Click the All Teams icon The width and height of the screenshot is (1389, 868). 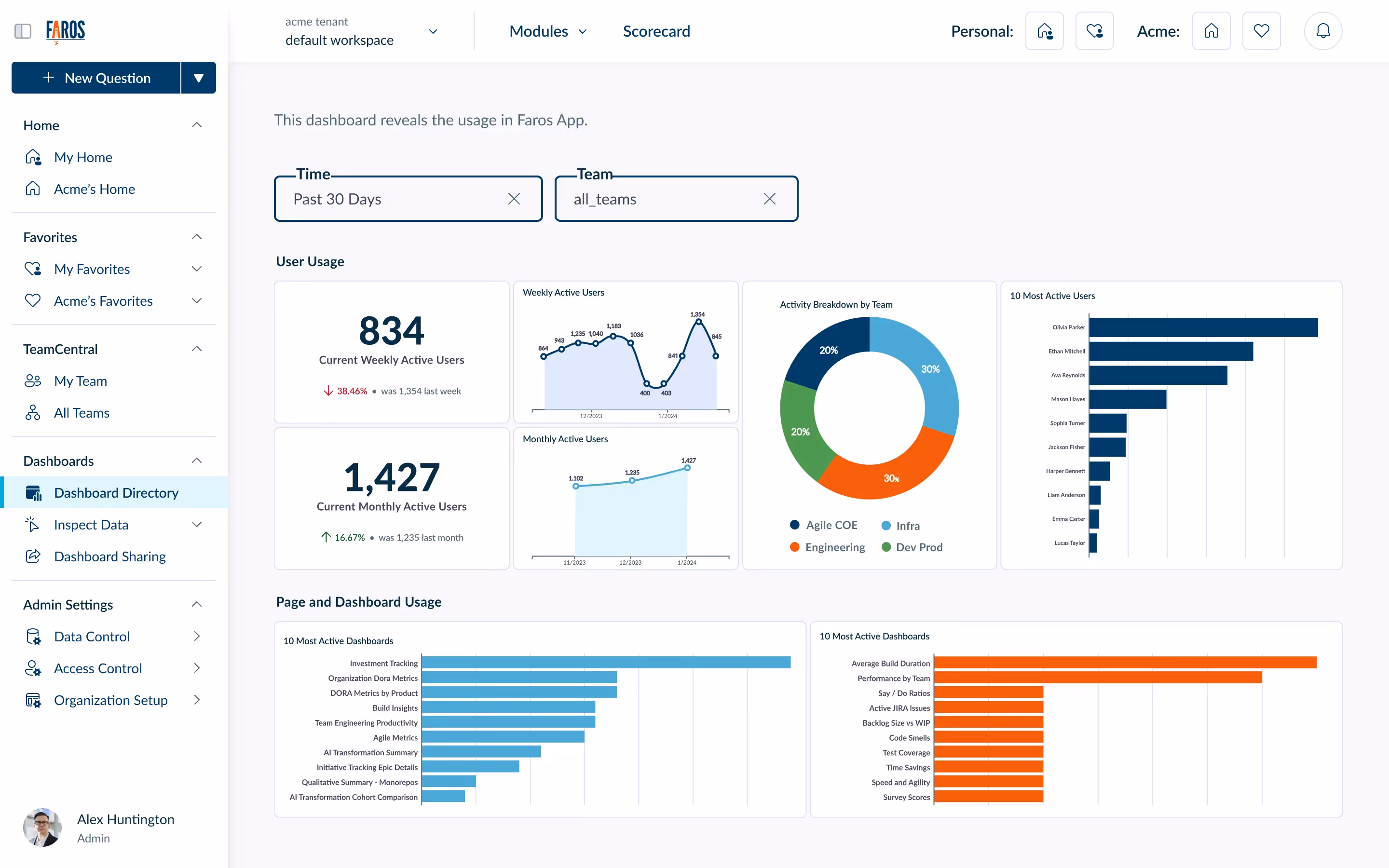[x=33, y=413]
